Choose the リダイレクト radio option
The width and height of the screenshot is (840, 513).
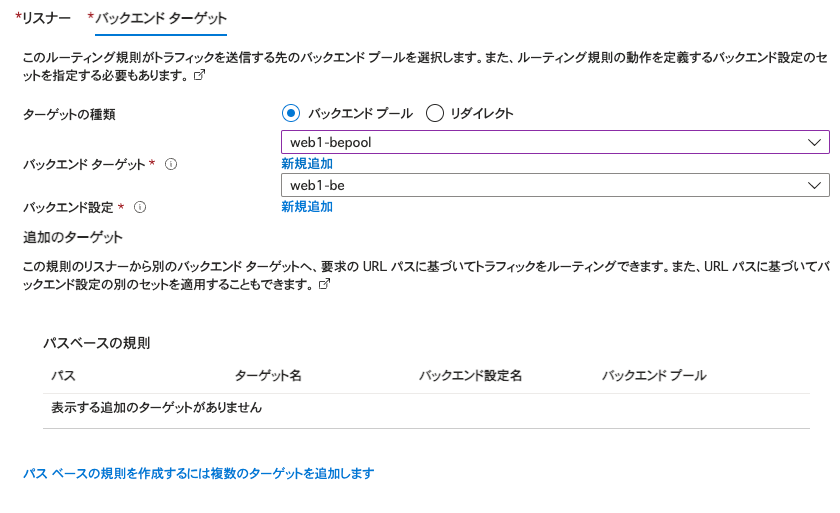point(435,113)
